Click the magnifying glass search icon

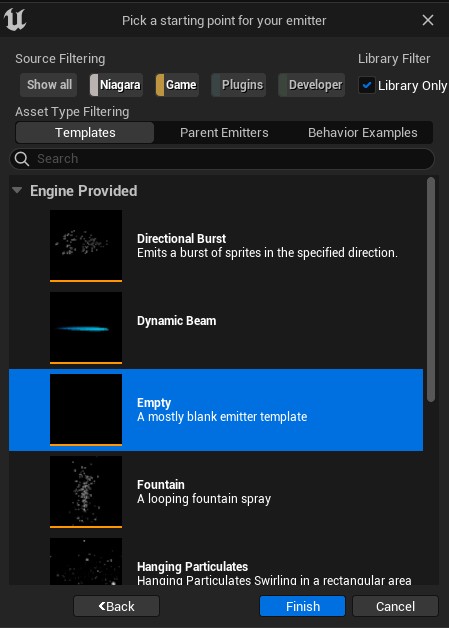22,159
